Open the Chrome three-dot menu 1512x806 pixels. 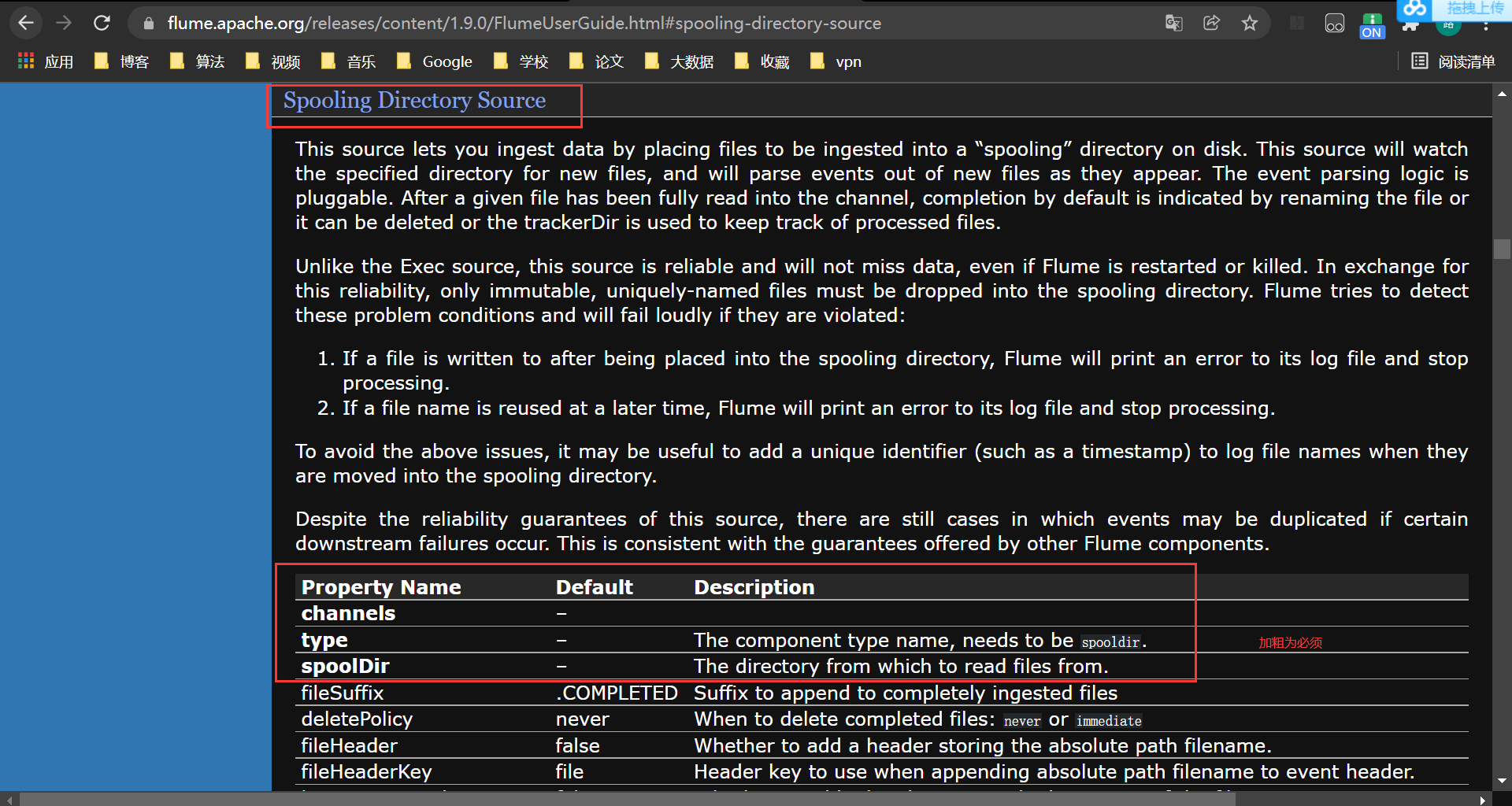(x=1485, y=26)
